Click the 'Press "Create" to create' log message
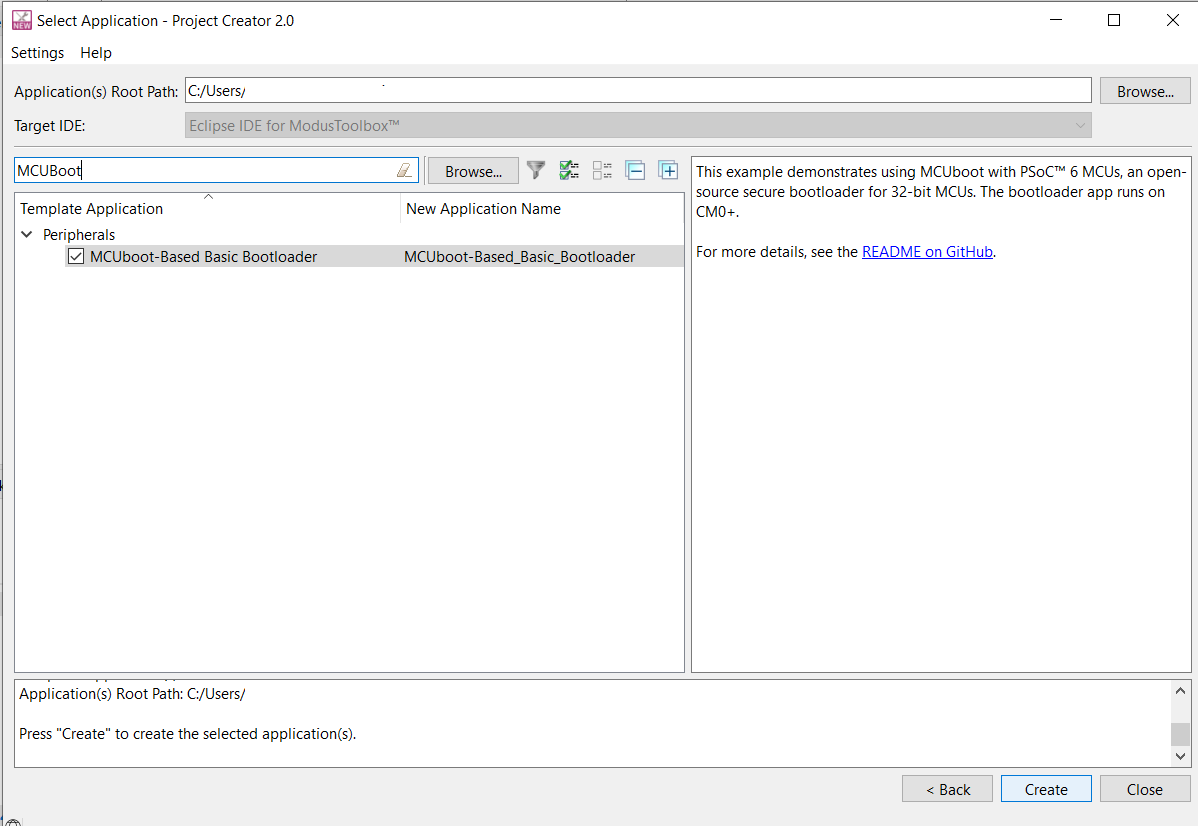The image size is (1198, 826). (188, 734)
